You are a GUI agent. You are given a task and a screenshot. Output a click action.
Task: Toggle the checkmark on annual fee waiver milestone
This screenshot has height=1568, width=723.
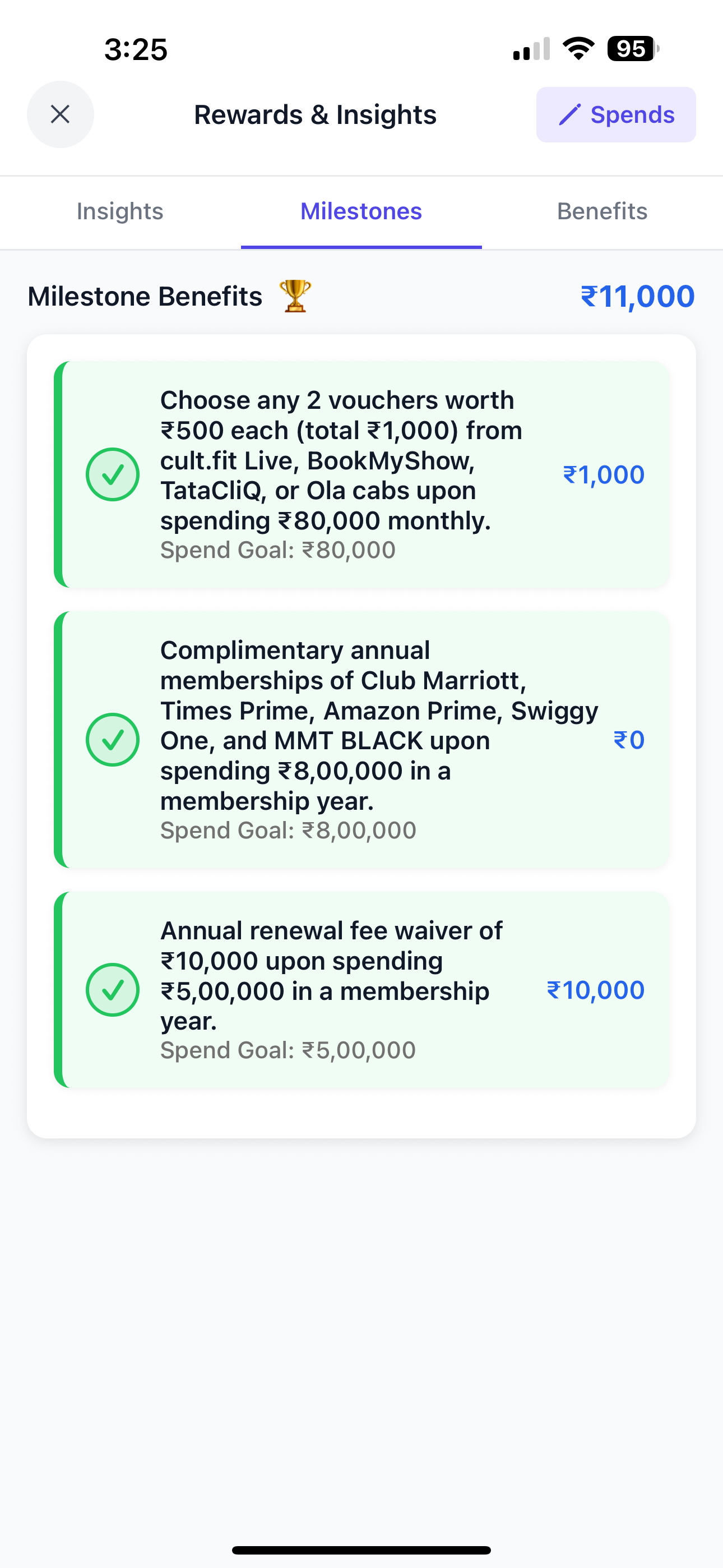click(113, 990)
